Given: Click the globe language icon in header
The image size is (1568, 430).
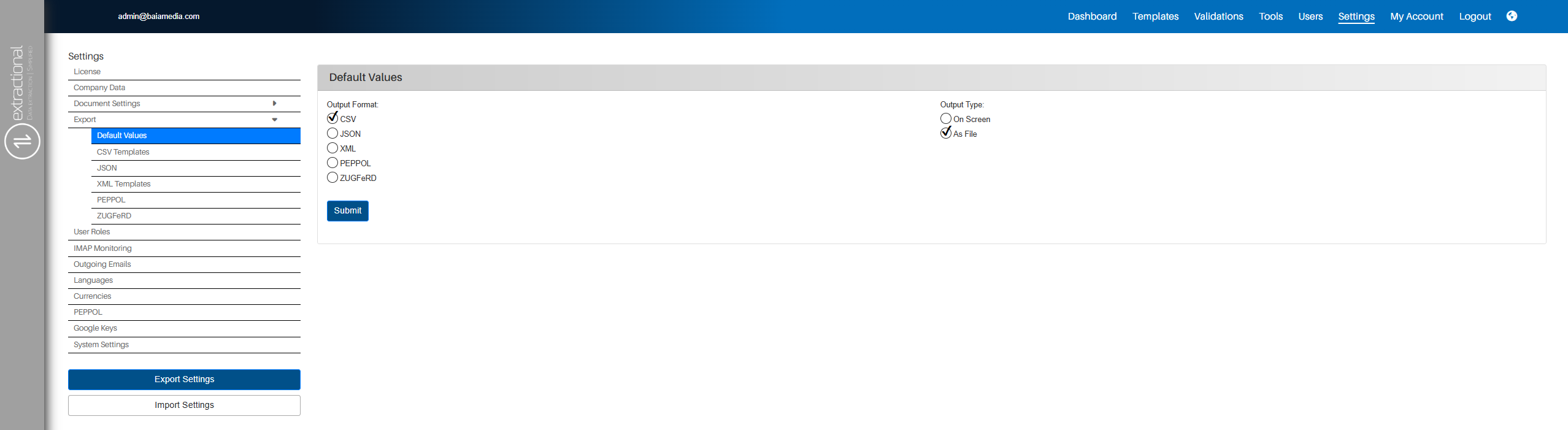Looking at the screenshot, I should tap(1511, 17).
